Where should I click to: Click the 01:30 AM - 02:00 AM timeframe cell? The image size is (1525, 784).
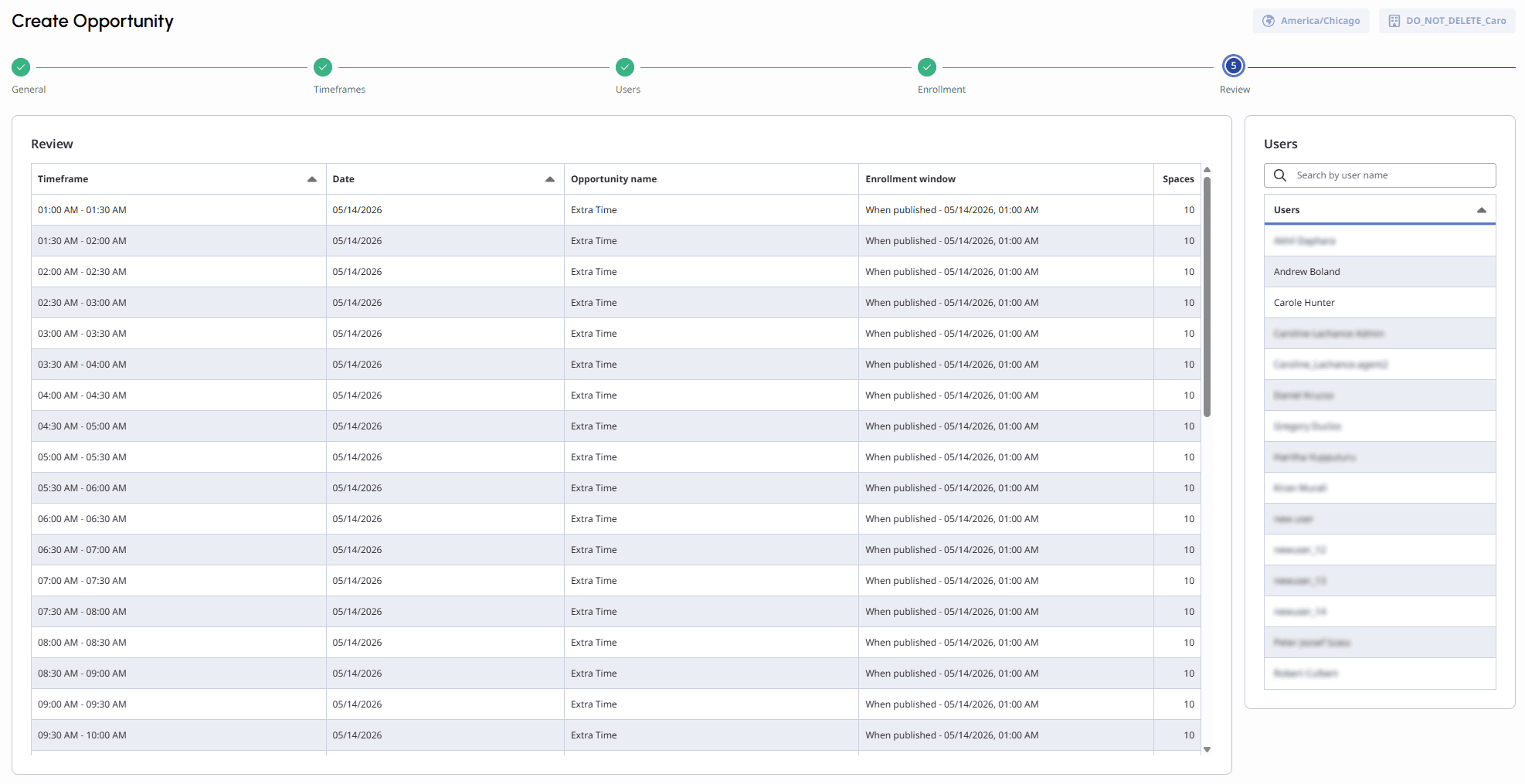pos(178,241)
